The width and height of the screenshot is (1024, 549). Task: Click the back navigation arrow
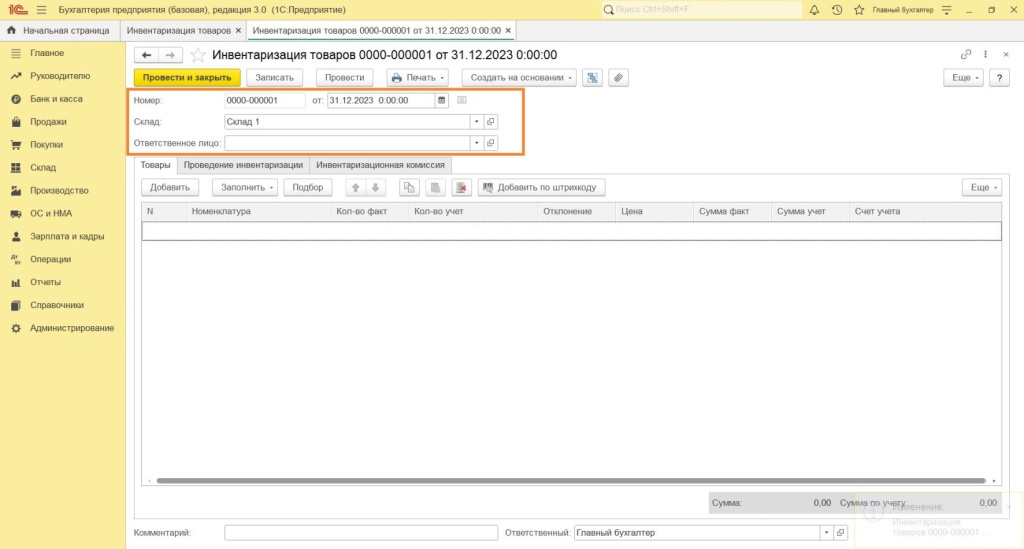click(147, 55)
